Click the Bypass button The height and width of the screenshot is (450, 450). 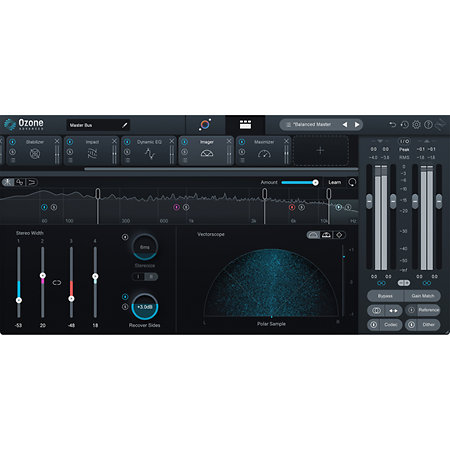click(385, 296)
